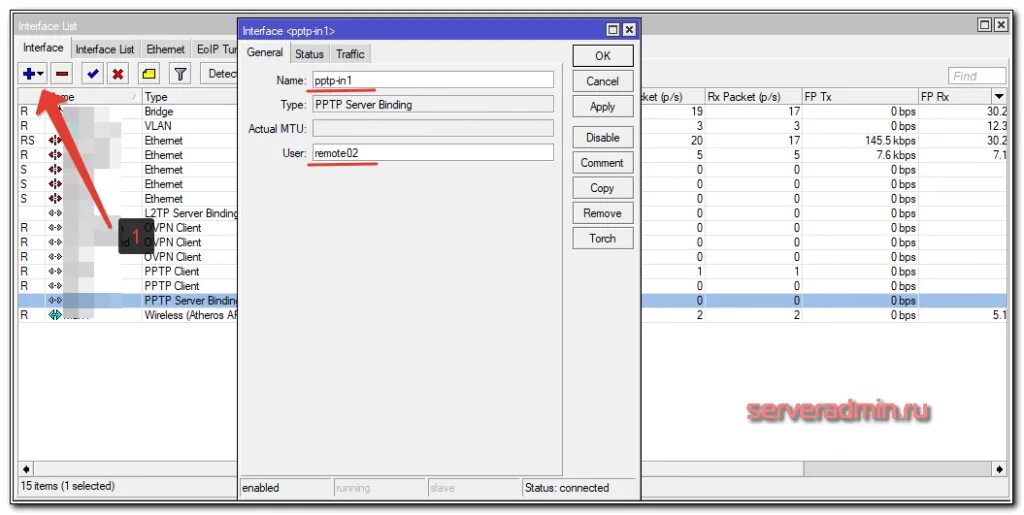Click the Type field showing PPTP Server Binding

coord(433,104)
